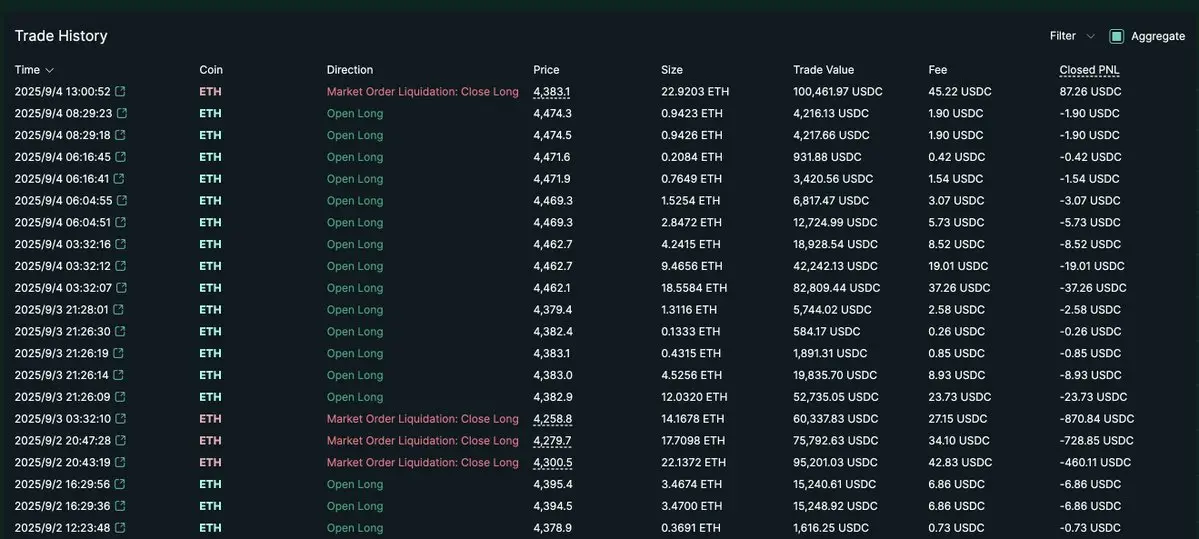Screen dimensions: 1199x539
Task: Click the Trade History title
Action: click(61, 36)
